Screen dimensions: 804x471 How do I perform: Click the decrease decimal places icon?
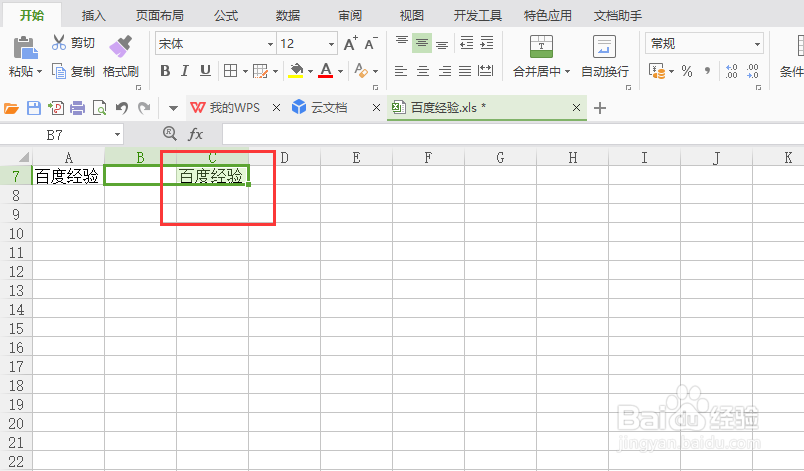point(752,71)
